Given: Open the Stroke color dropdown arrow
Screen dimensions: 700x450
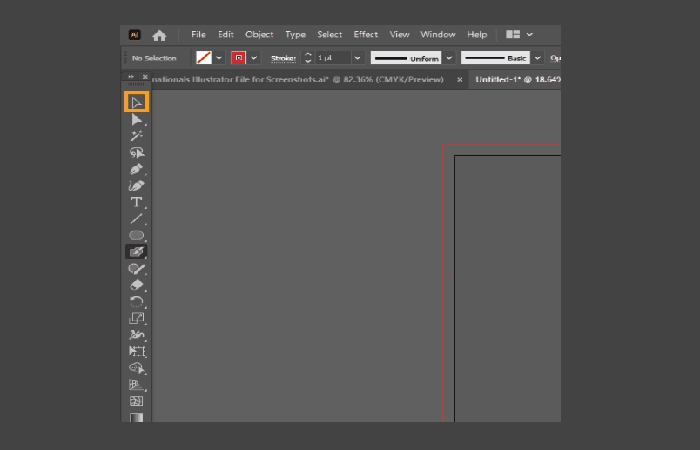Looking at the screenshot, I should pos(254,58).
